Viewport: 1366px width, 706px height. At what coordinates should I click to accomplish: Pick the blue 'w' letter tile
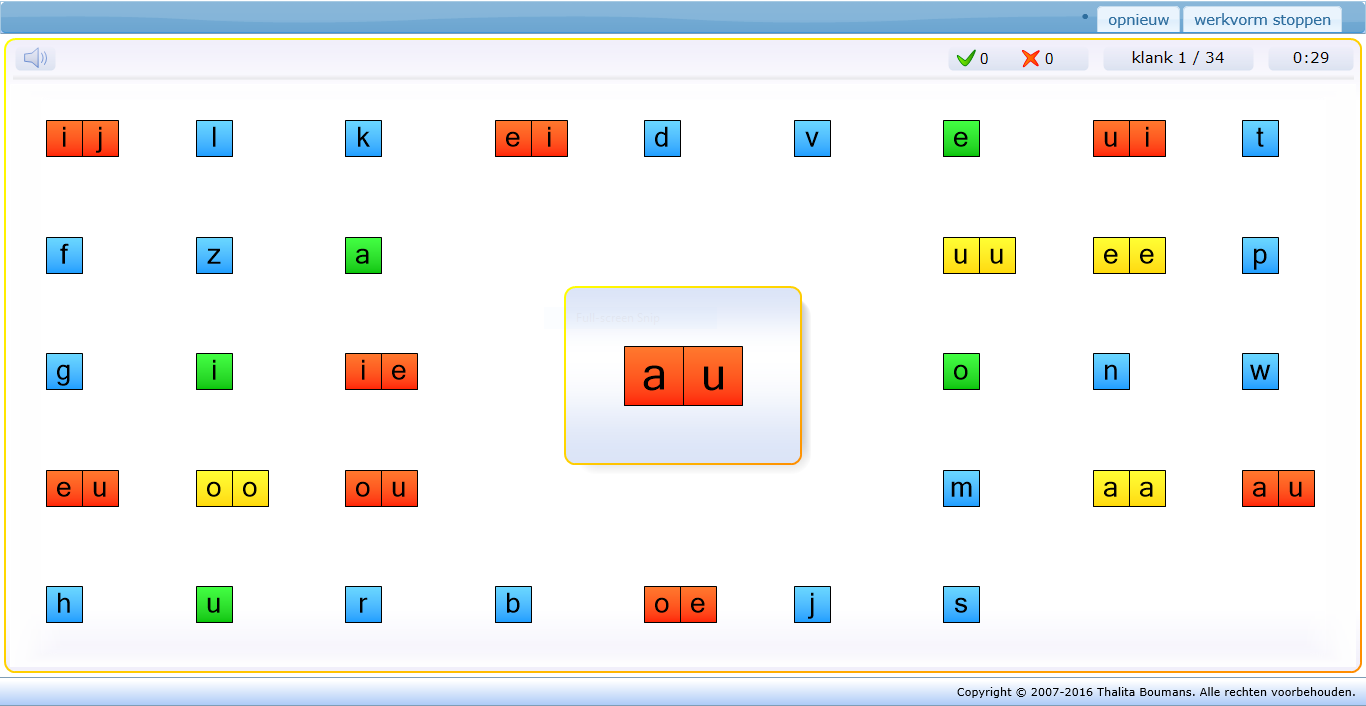[1260, 372]
